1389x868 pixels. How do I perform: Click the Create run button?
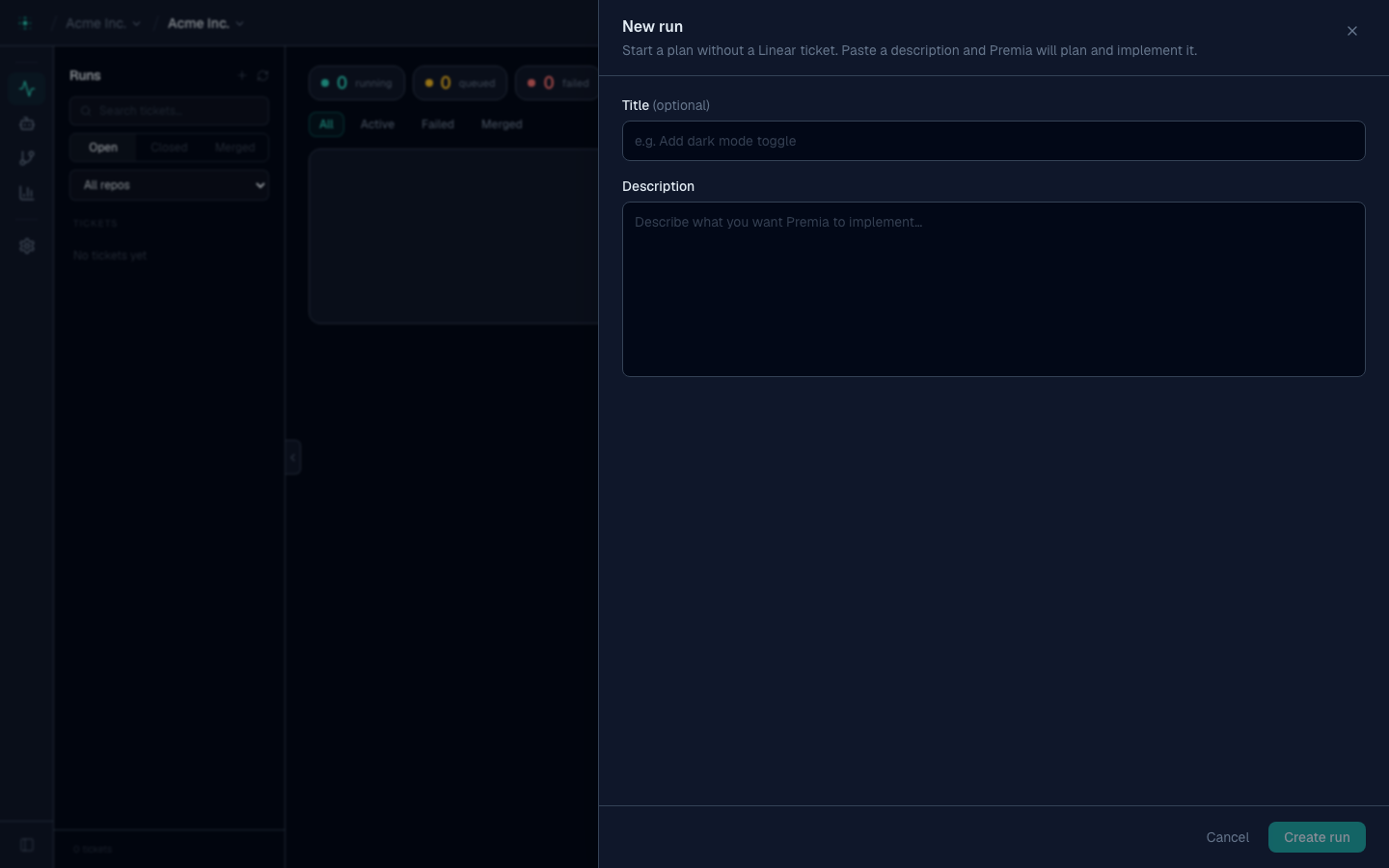point(1317,837)
